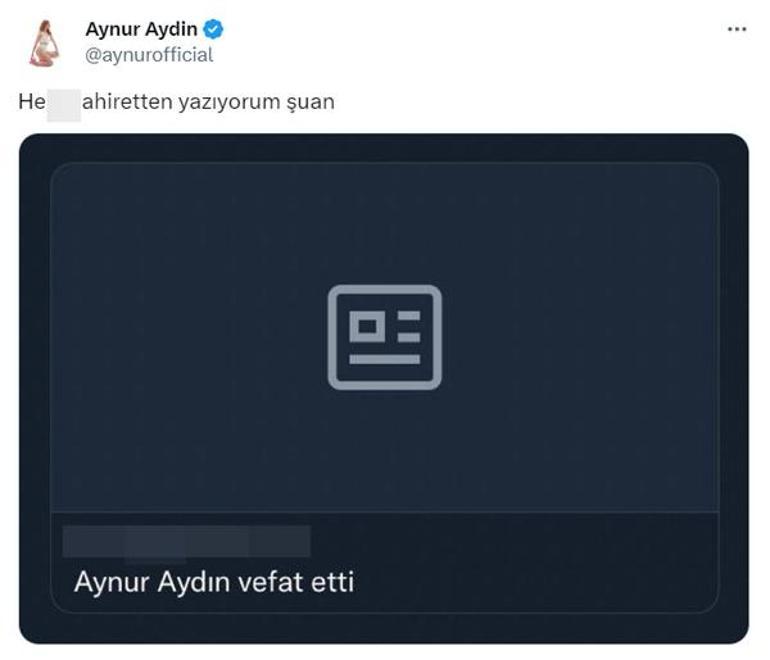Image resolution: width=770 pixels, height=660 pixels.
Task: Click the newspaper placeholder icon in card
Action: [x=385, y=337]
